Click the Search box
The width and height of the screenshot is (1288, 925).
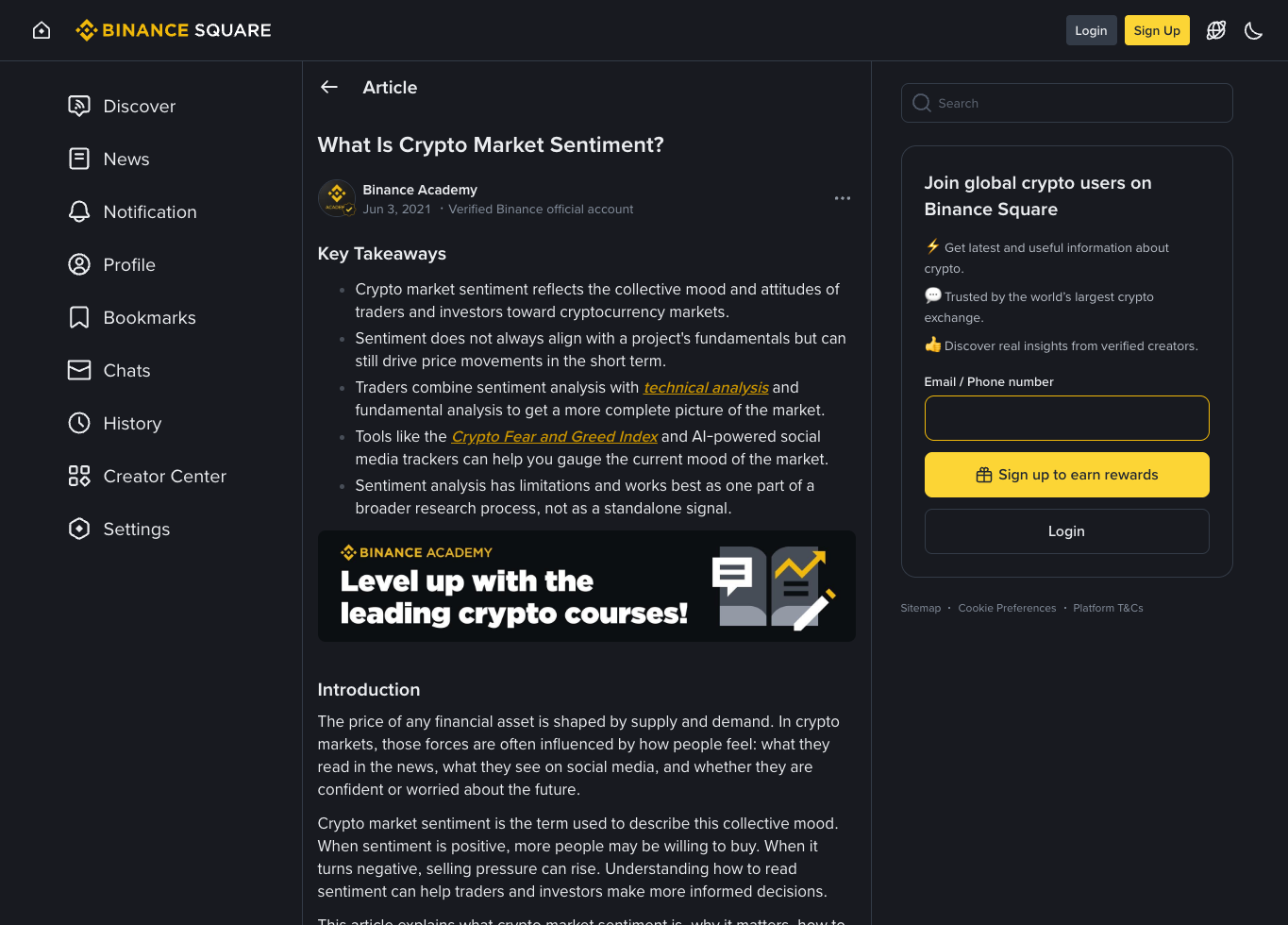pos(1066,103)
